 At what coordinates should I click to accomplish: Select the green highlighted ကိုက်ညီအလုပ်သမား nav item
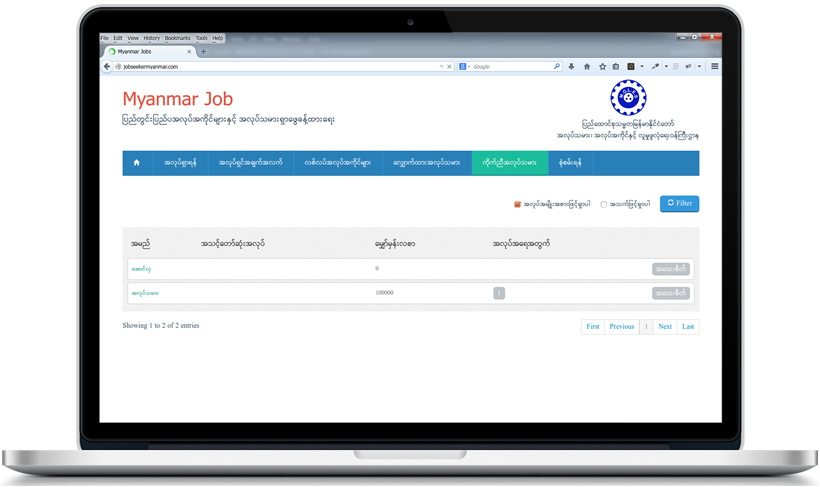click(510, 163)
